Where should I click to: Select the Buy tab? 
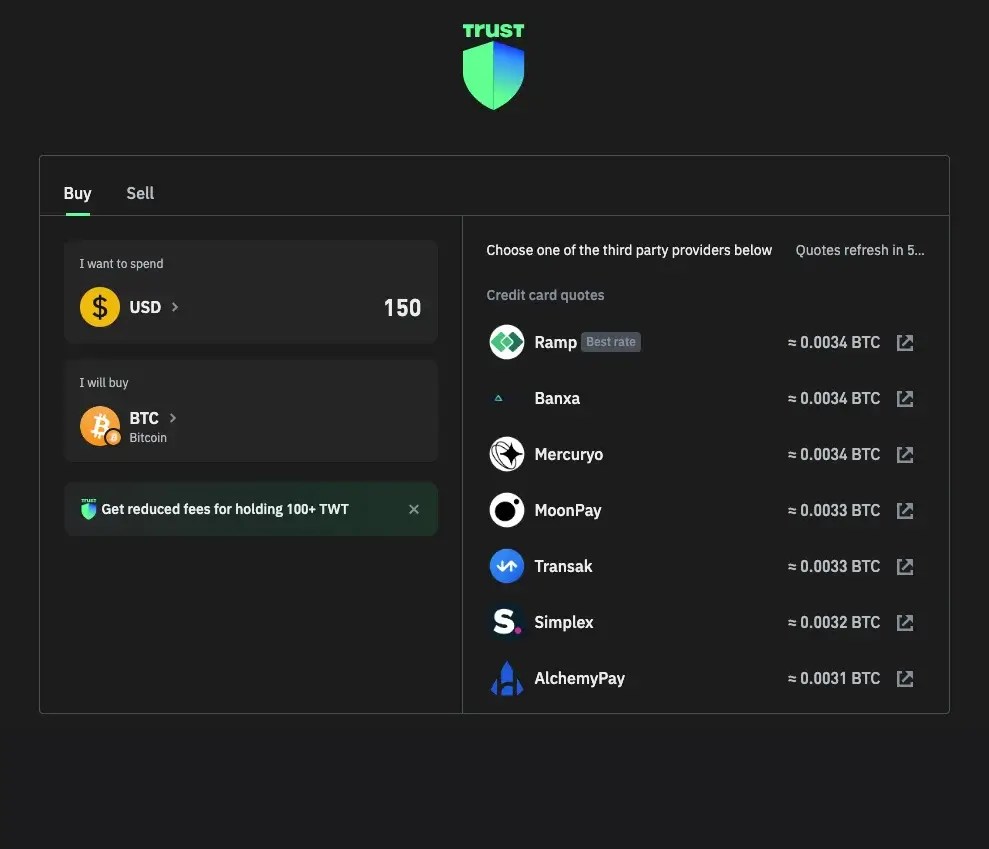coord(77,193)
